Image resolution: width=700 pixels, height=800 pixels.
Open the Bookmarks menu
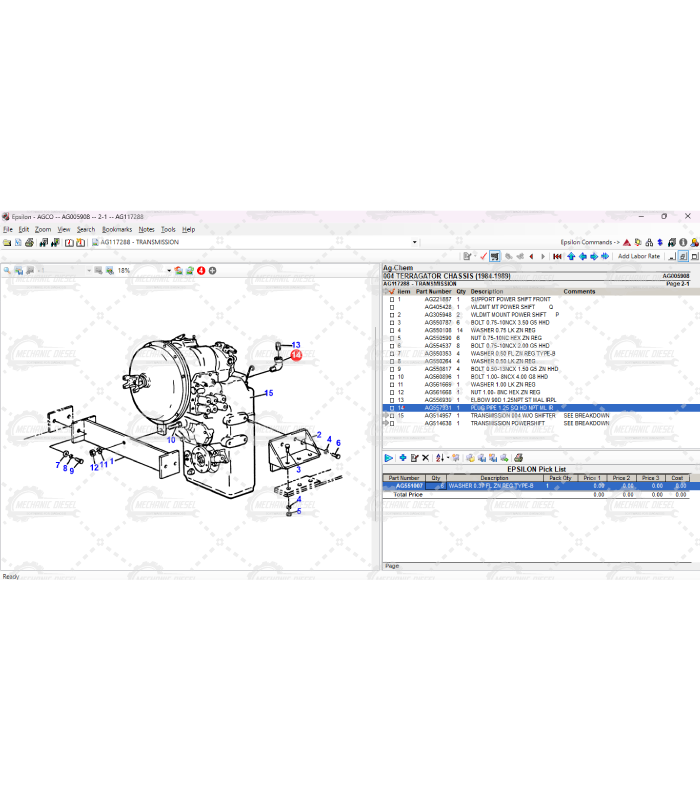[116, 229]
